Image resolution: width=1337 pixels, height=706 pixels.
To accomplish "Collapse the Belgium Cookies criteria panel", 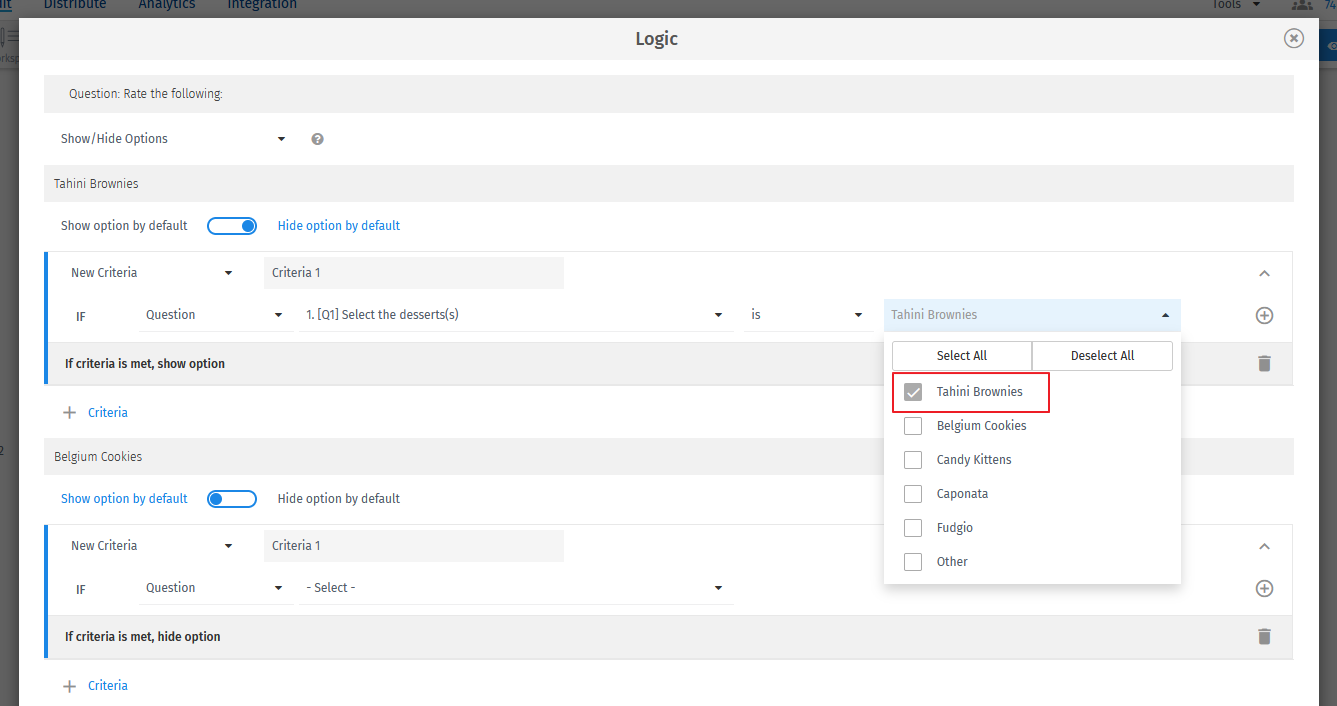I will [1264, 546].
